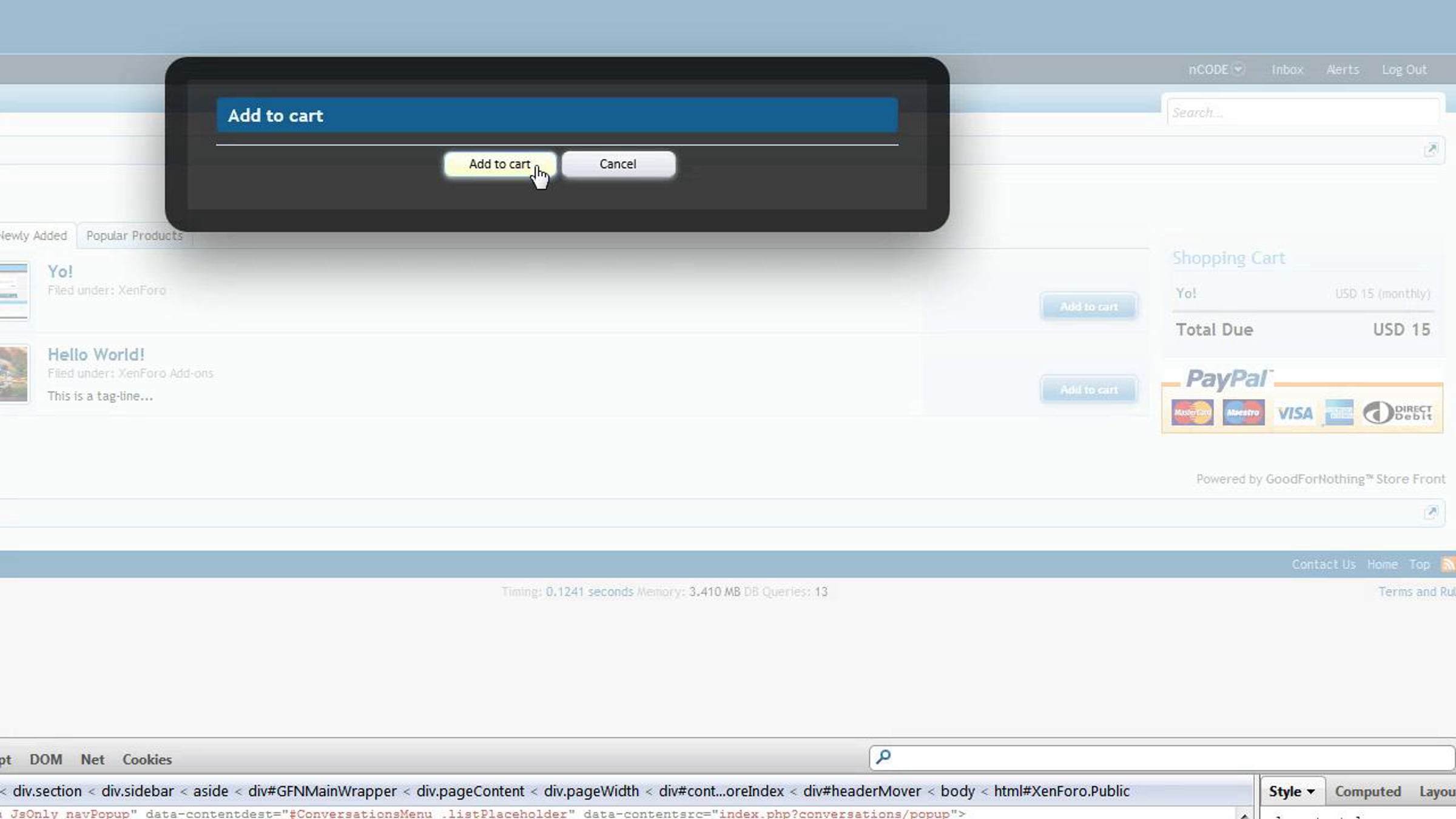Switch to Popular Products tab
This screenshot has width=1456, height=819.
click(x=134, y=235)
